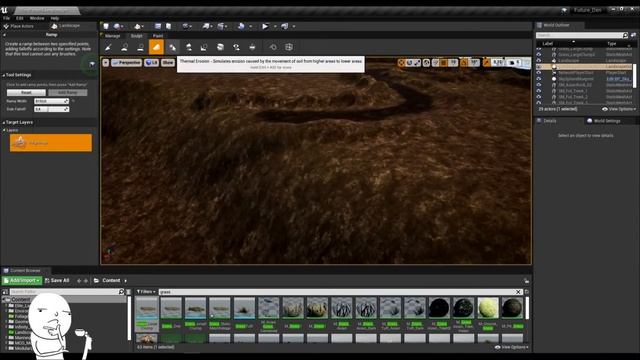Hide the Landscape actor via eye icon
This screenshot has height=360, width=640.
pyautogui.click(x=539, y=60)
